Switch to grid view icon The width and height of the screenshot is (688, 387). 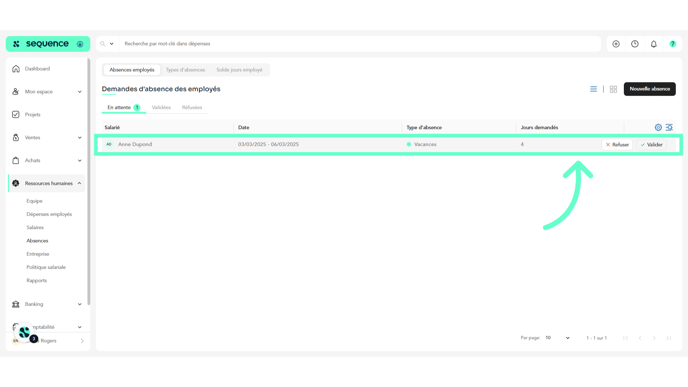coord(613,89)
